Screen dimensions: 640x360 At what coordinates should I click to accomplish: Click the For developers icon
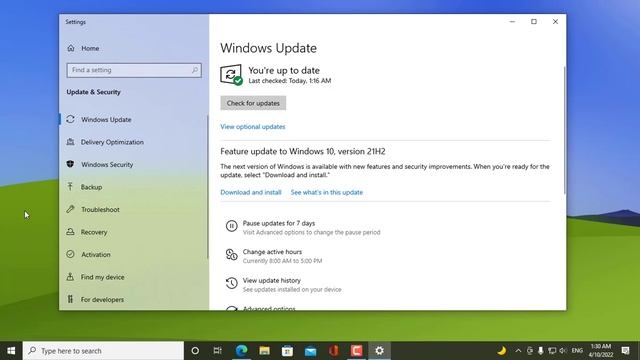[70, 299]
